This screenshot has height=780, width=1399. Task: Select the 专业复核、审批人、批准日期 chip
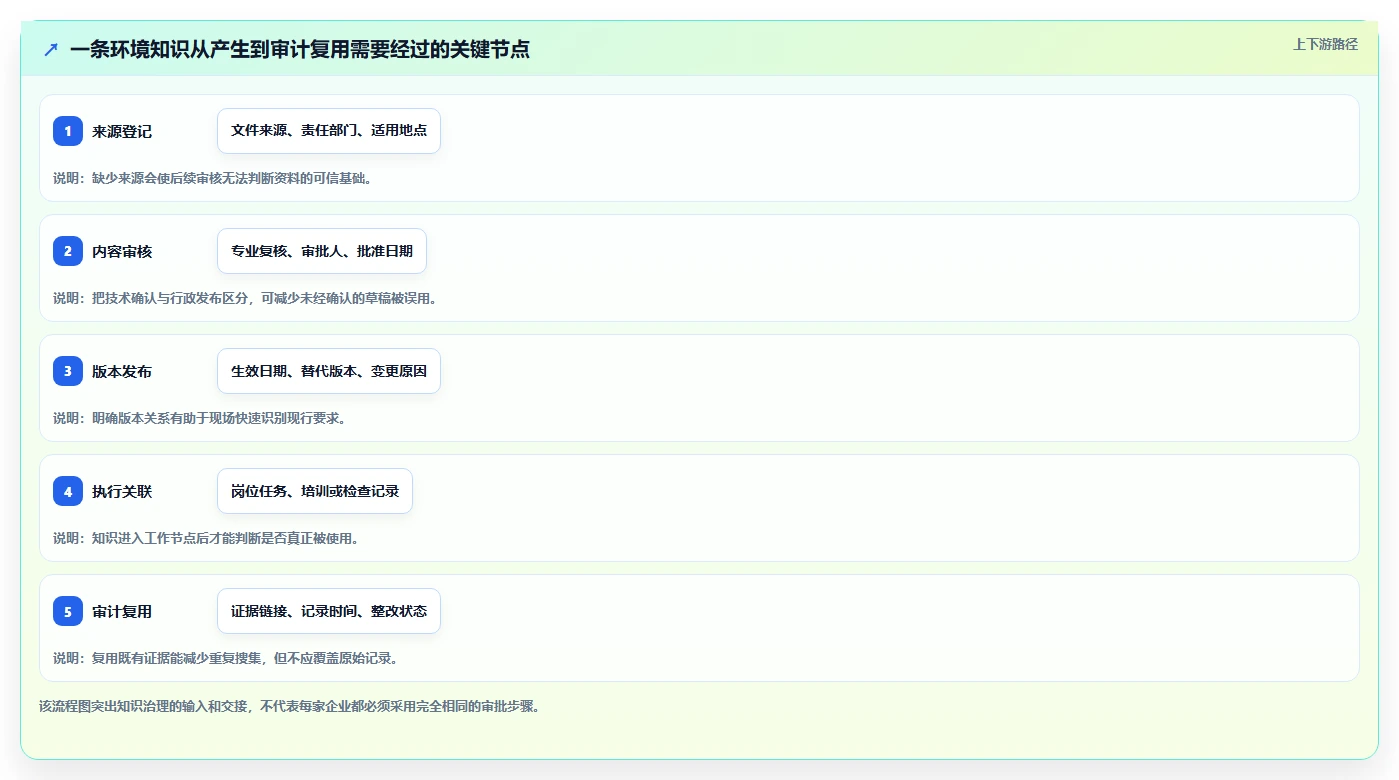pyautogui.click(x=322, y=251)
